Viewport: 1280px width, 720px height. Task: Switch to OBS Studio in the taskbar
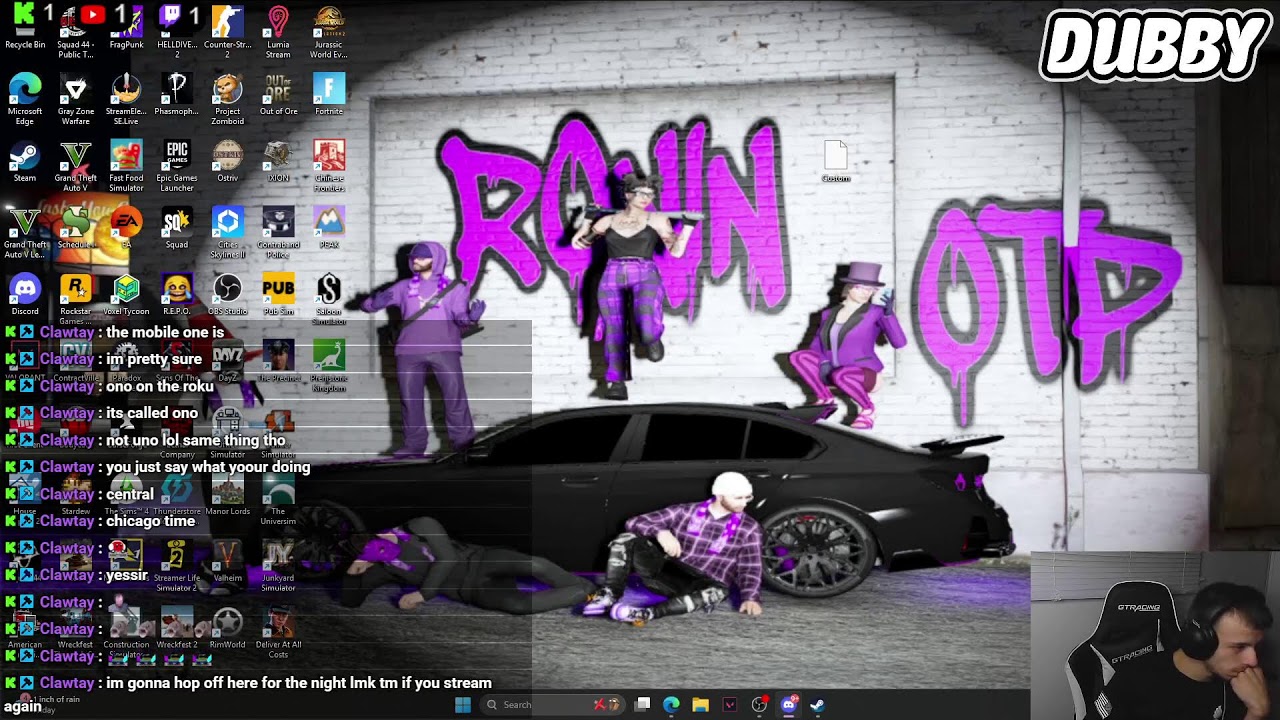pos(759,704)
